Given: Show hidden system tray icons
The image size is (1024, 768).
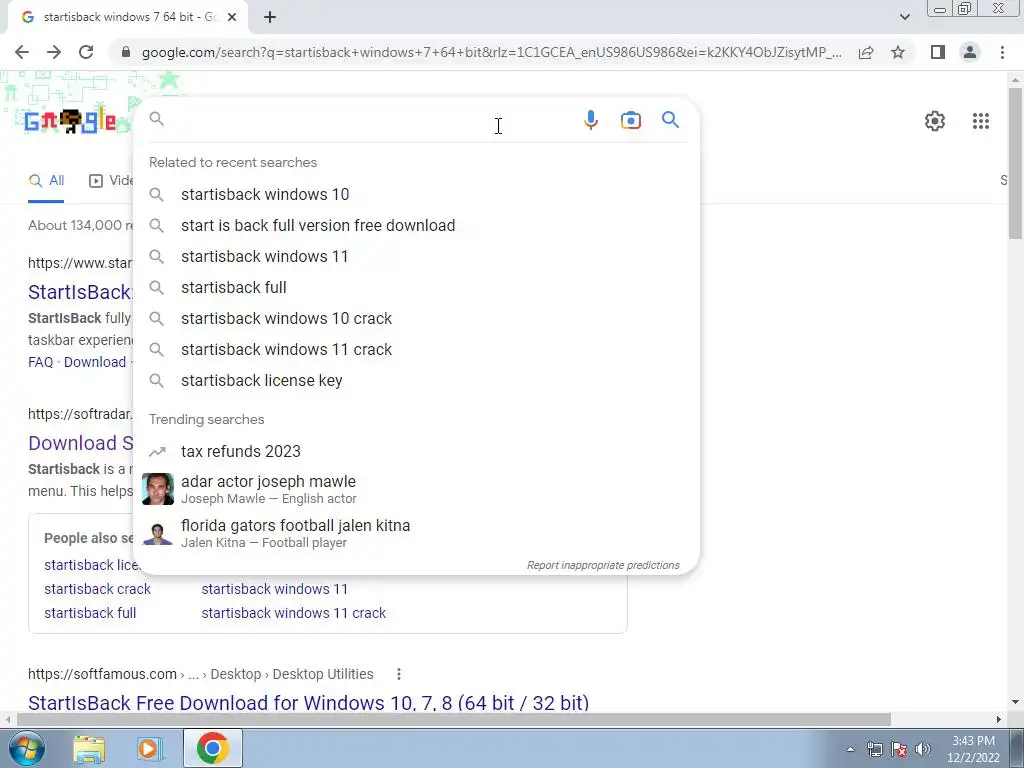Looking at the screenshot, I should (x=850, y=749).
